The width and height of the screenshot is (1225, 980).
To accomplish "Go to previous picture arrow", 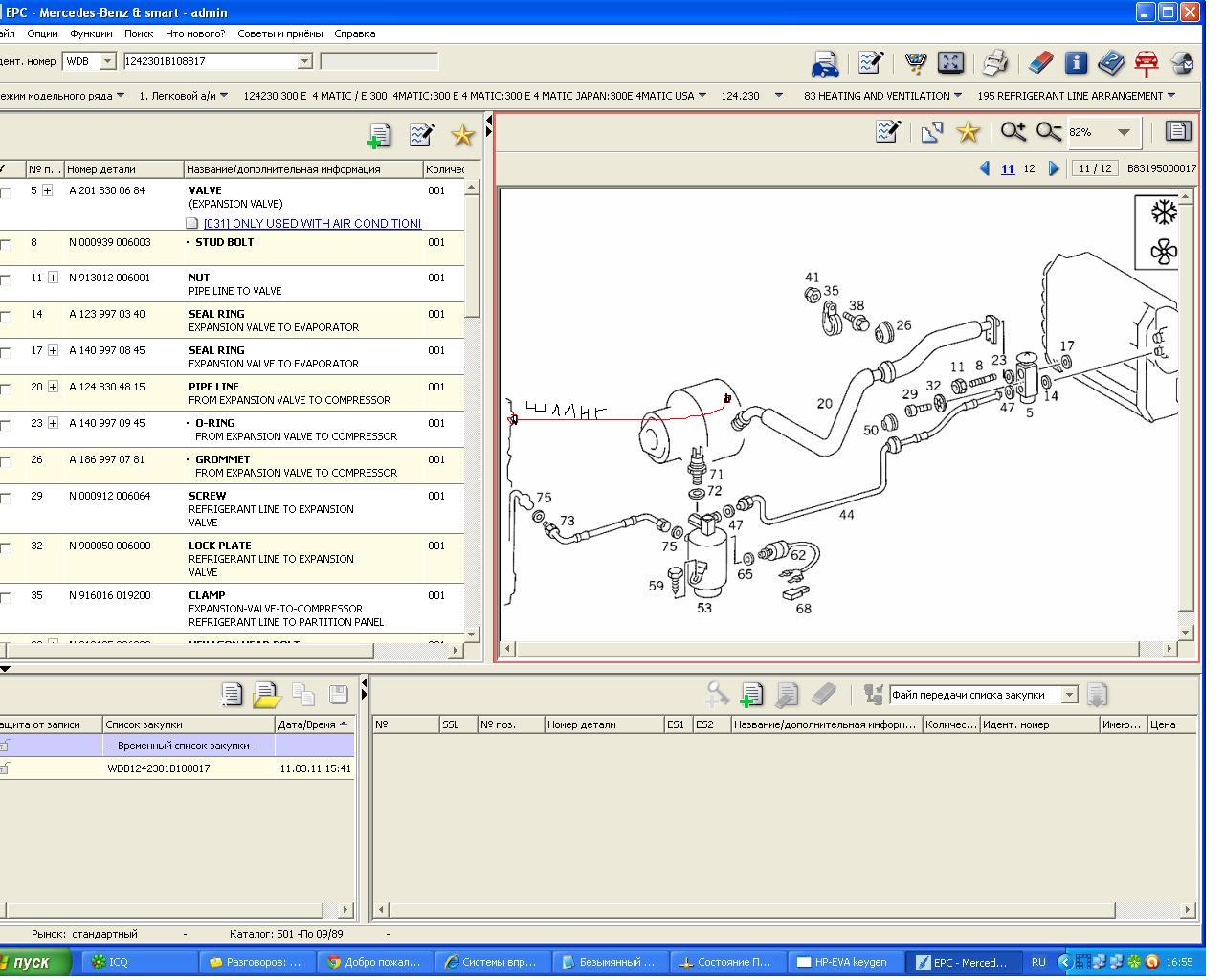I will click(x=984, y=168).
